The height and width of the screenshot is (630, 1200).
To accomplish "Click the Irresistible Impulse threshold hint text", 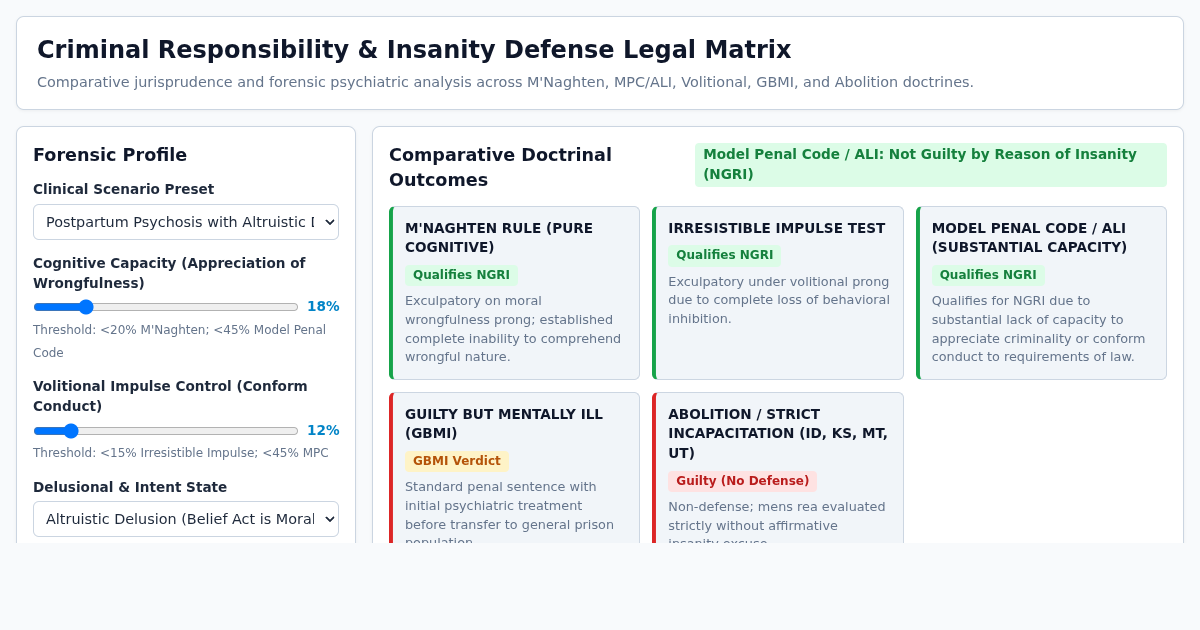I will coord(181,453).
